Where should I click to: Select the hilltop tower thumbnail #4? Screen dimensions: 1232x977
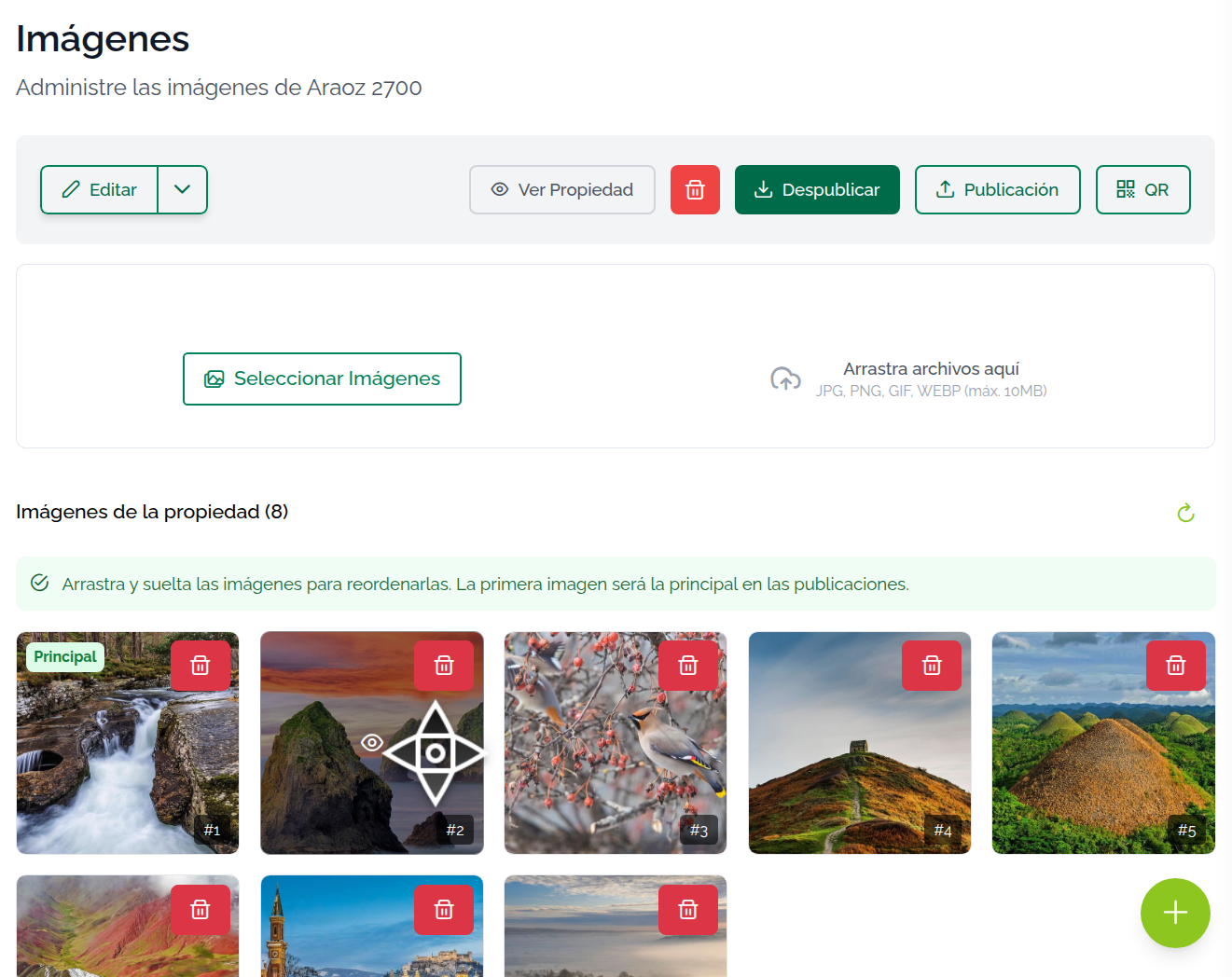tap(860, 743)
